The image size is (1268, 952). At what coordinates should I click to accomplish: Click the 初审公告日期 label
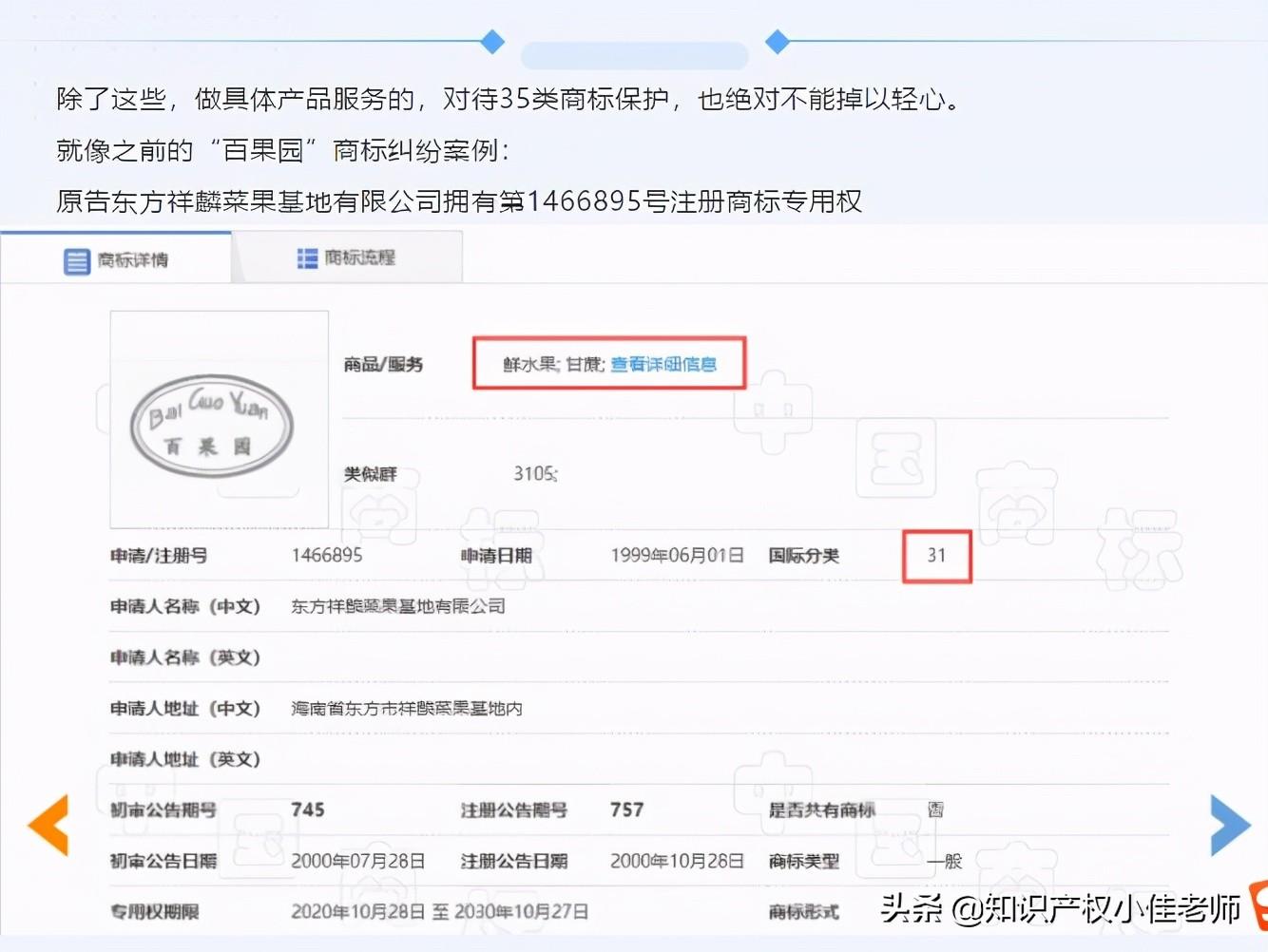(x=163, y=861)
